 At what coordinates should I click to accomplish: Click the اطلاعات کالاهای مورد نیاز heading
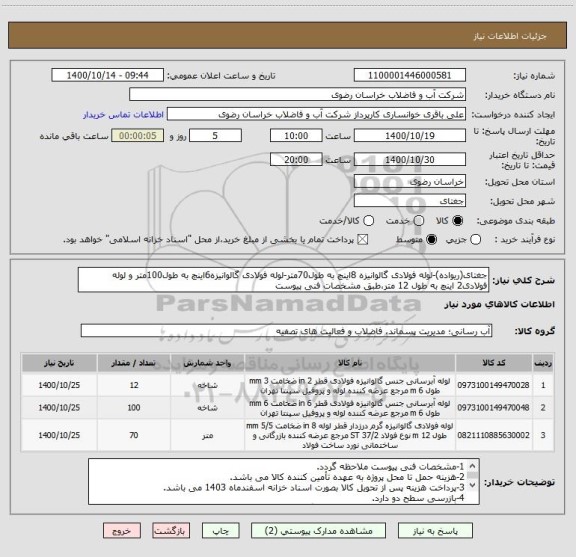pos(500,305)
